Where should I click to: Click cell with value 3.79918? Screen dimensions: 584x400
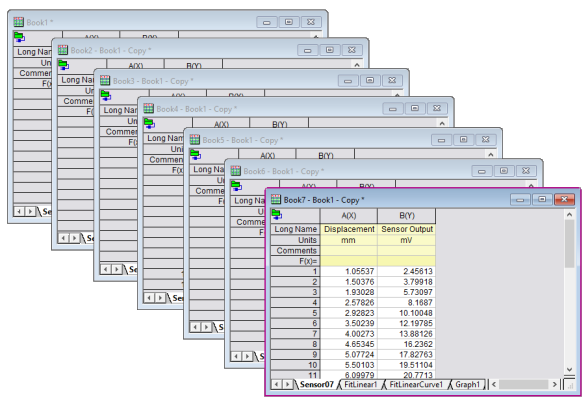pos(407,282)
